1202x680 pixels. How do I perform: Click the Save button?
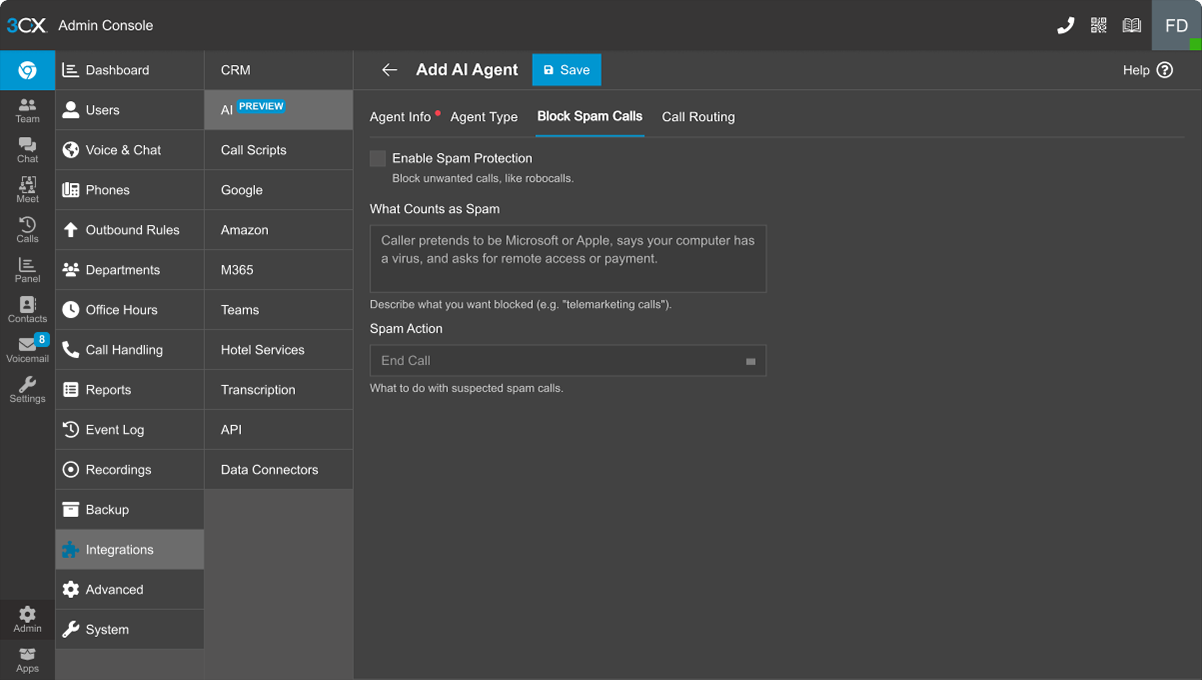(566, 70)
